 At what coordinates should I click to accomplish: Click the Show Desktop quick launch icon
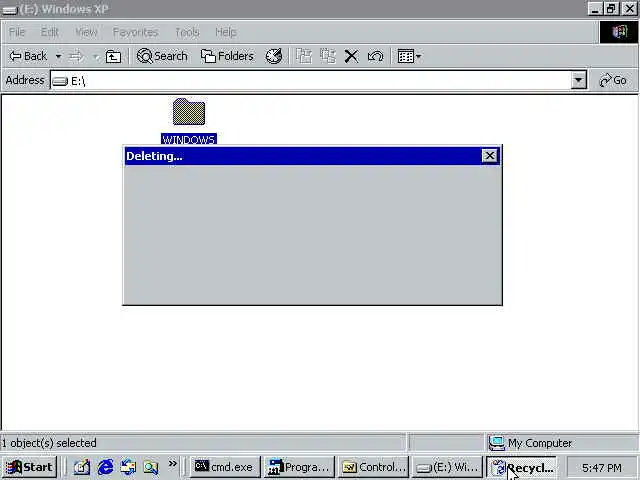tap(82, 467)
